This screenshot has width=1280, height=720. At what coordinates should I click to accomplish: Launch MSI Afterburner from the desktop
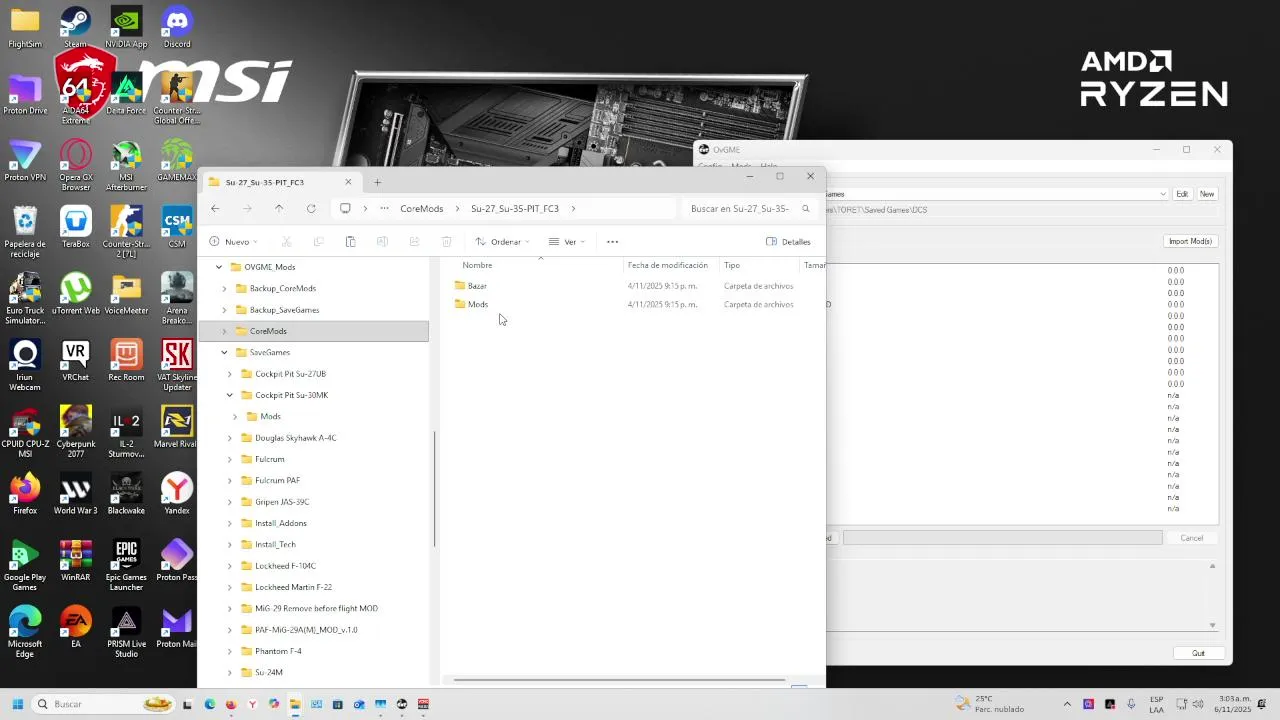126,165
